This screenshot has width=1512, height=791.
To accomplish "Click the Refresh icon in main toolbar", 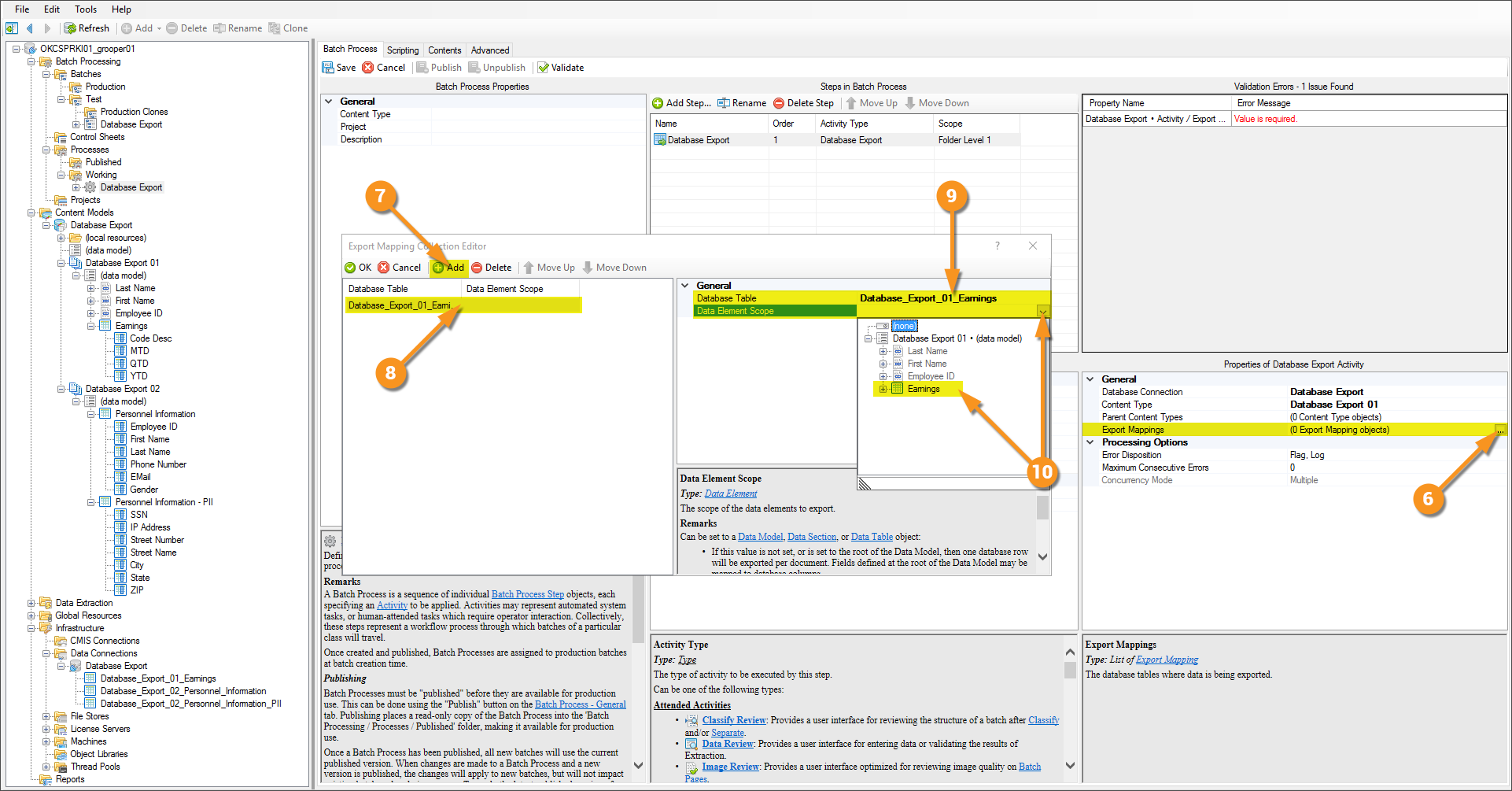I will [x=71, y=28].
